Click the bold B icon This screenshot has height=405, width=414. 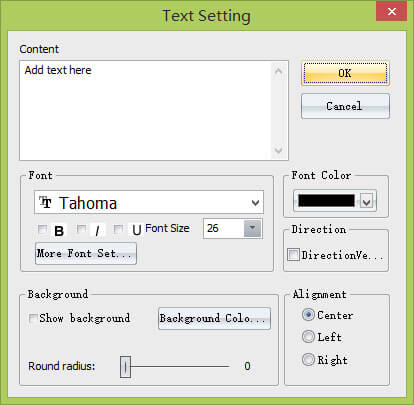coord(59,231)
